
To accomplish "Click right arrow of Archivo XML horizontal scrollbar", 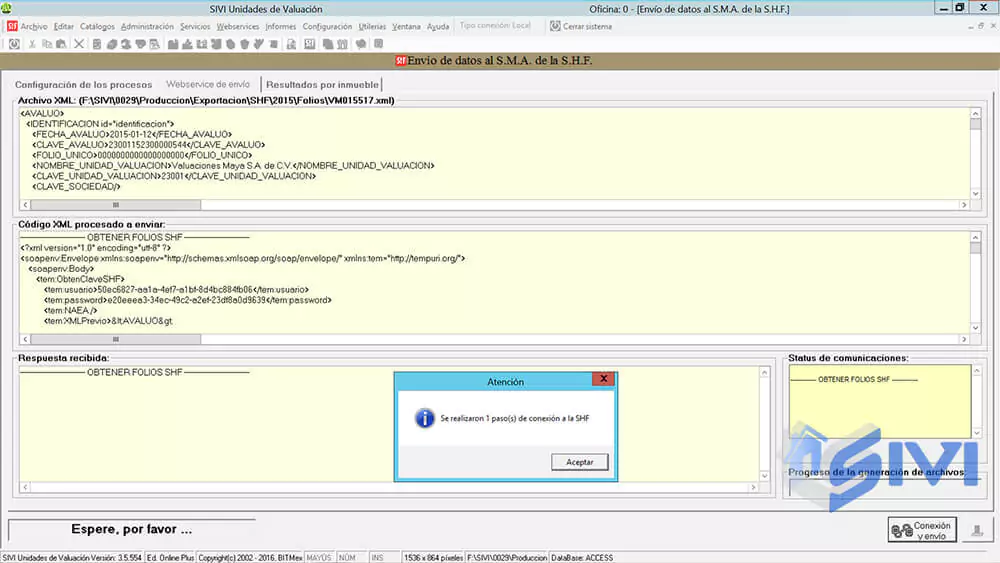I will (x=964, y=205).
